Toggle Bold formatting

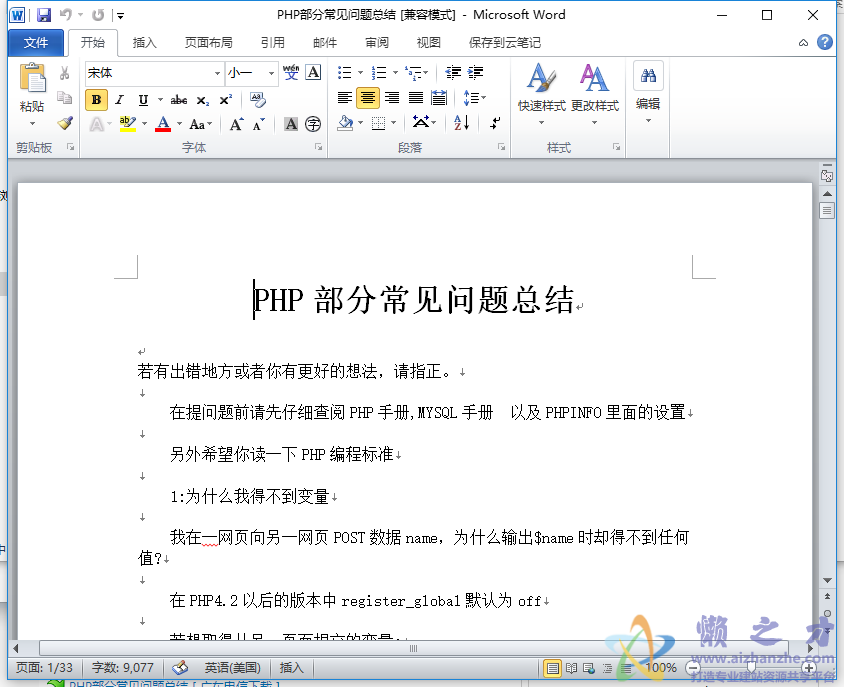coord(96,100)
